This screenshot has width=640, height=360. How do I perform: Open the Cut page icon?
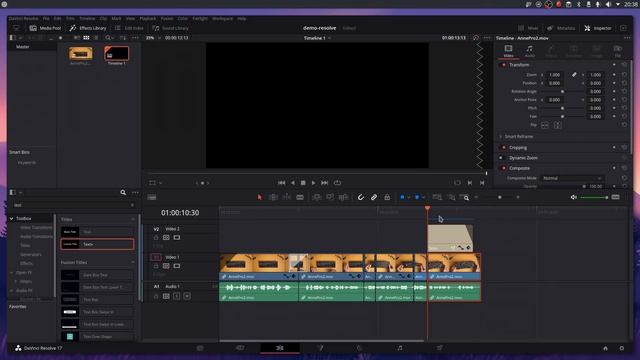click(240, 348)
